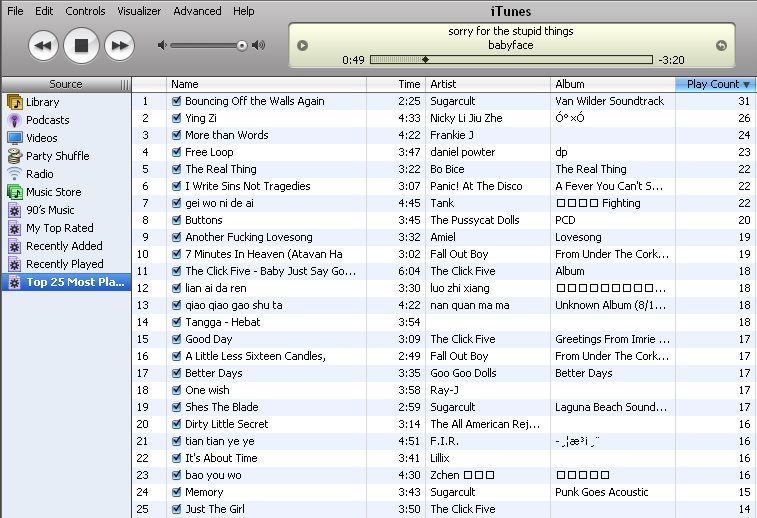Uncheck the Good Day checkbox
Screen dimensions: 757x518
click(176, 339)
